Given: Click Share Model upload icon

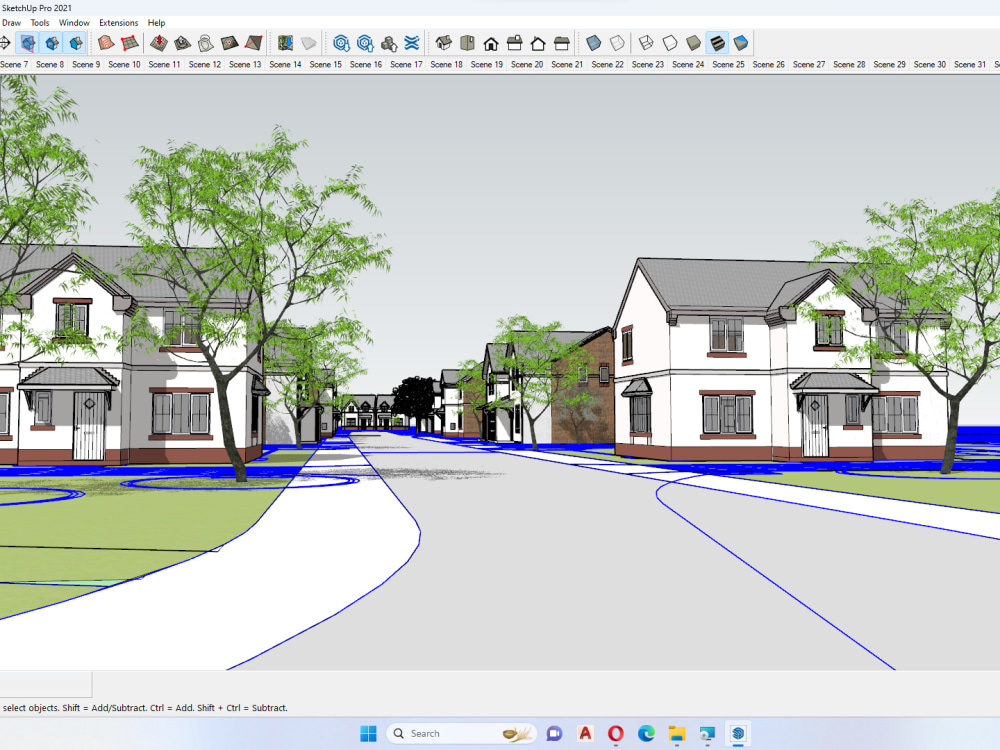Looking at the screenshot, I should (365, 43).
